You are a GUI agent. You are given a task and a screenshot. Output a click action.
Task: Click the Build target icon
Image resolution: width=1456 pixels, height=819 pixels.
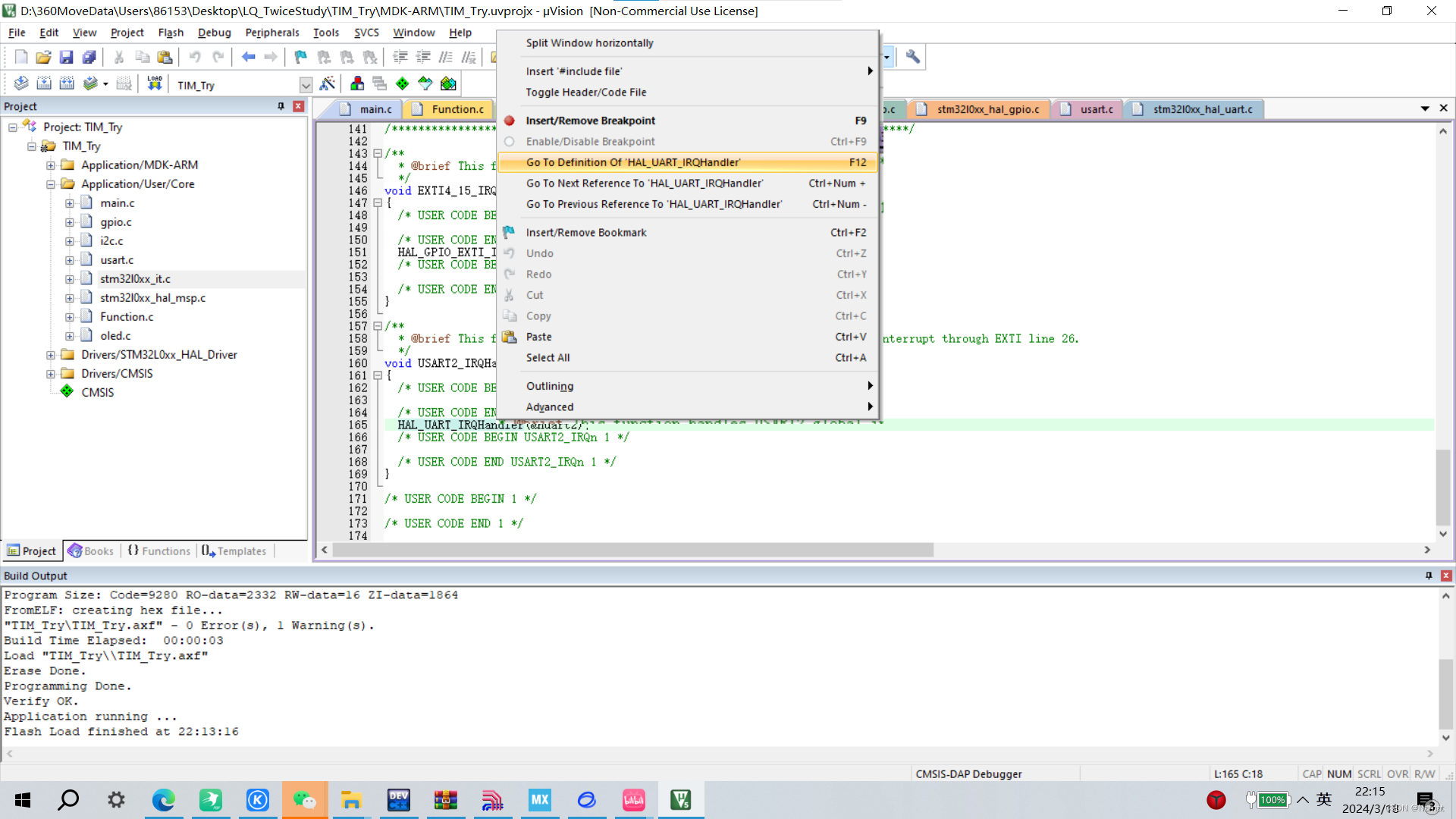44,83
